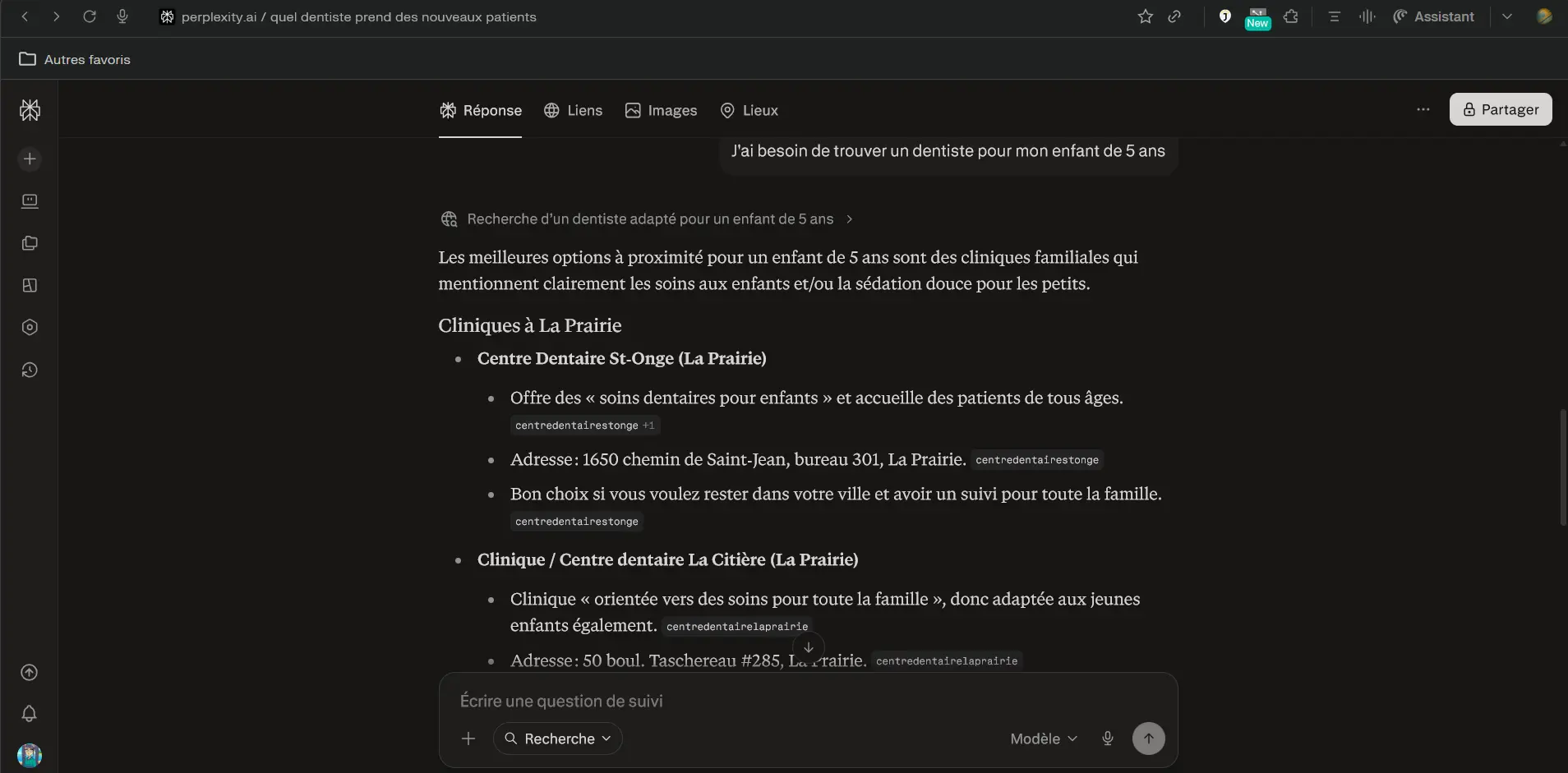Open the 1Password extension icon

pos(1224,16)
